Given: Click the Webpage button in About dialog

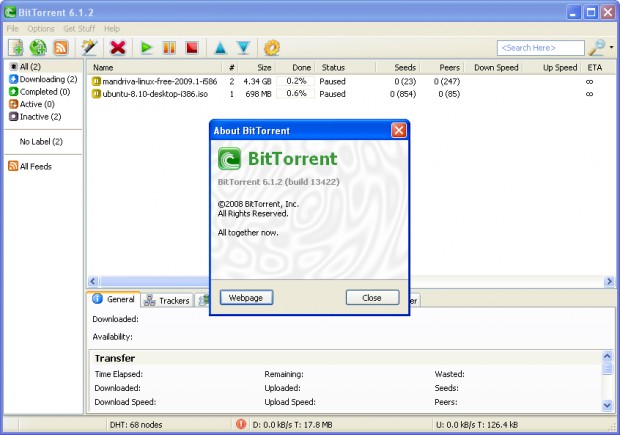Looking at the screenshot, I should click(x=246, y=298).
